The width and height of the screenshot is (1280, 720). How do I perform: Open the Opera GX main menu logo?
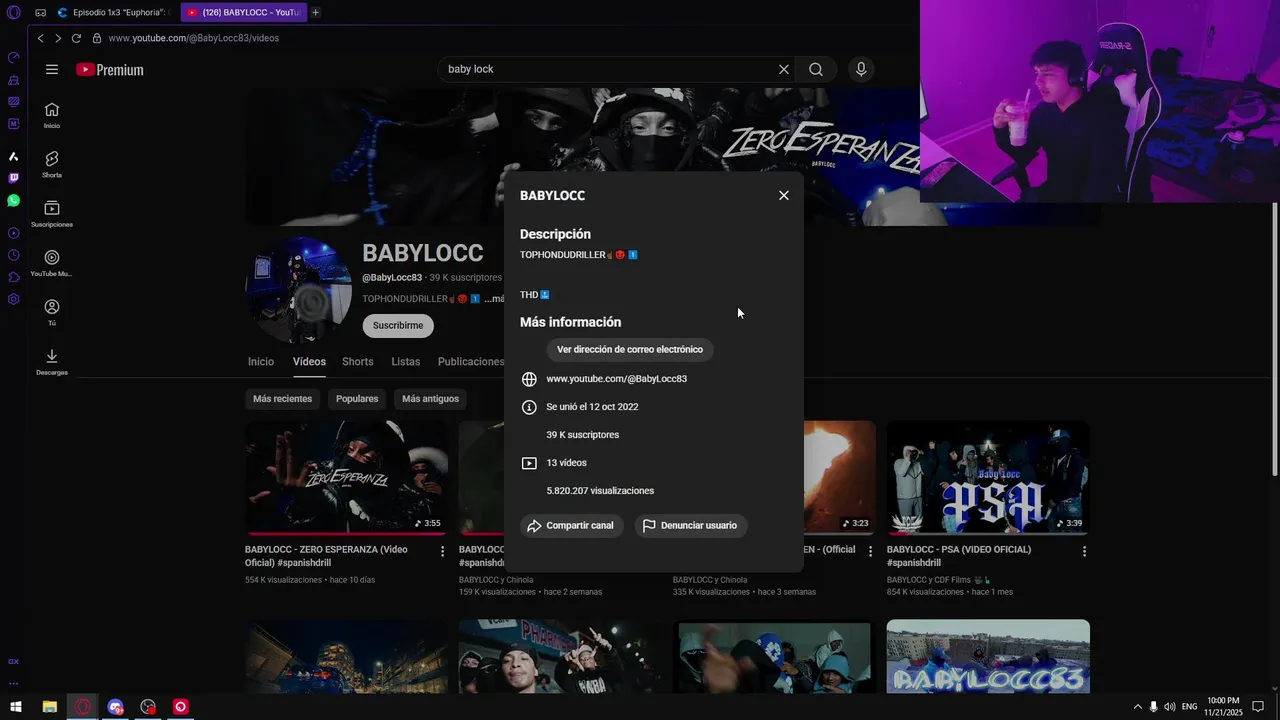tap(13, 13)
